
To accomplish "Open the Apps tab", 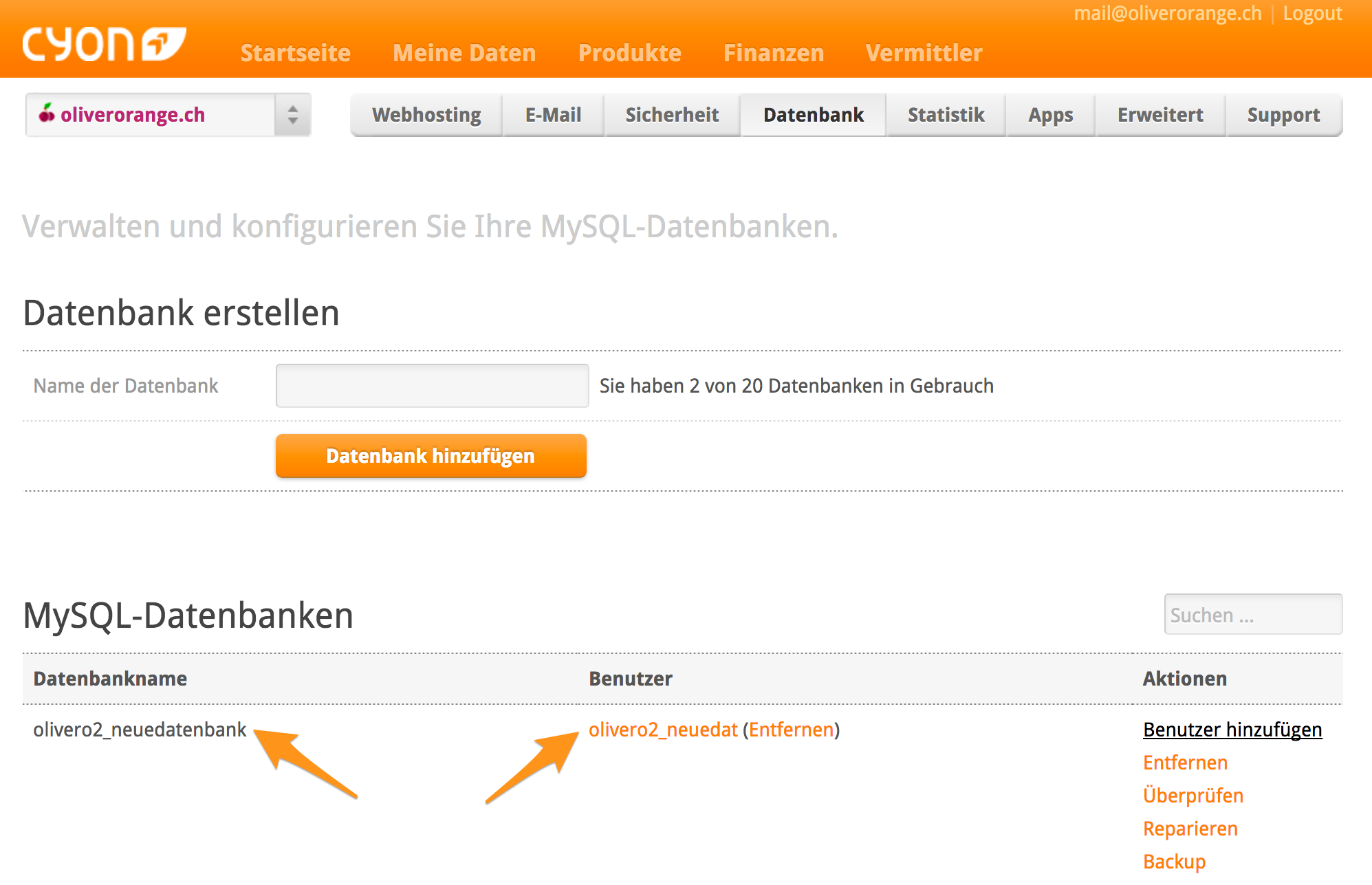I will (x=1050, y=115).
